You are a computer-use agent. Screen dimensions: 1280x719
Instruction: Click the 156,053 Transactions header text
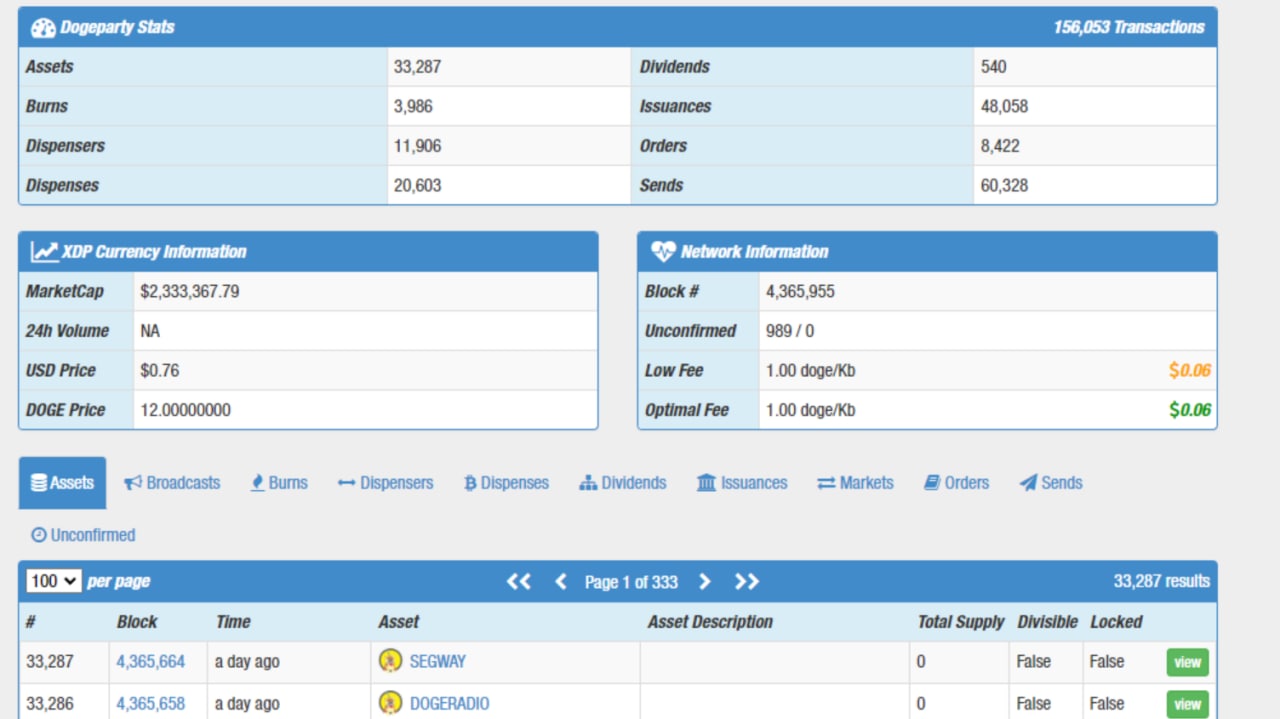click(1129, 28)
